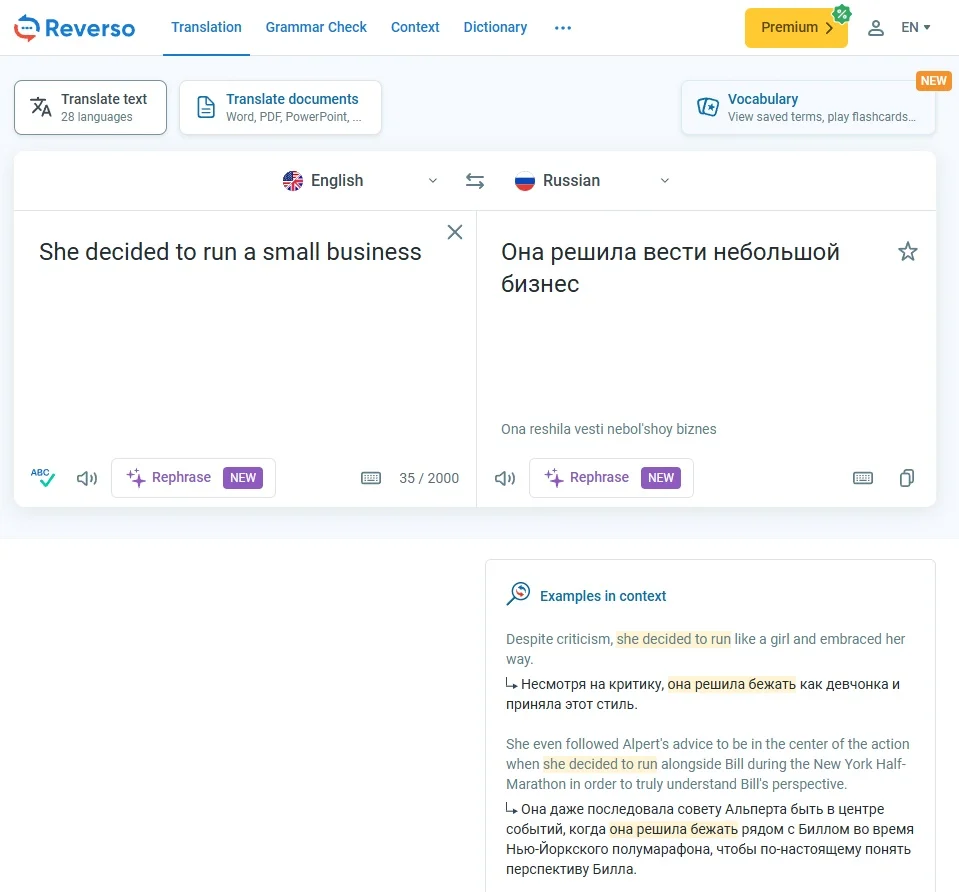Click the Reverso logo
The width and height of the screenshot is (959, 892).
click(75, 28)
